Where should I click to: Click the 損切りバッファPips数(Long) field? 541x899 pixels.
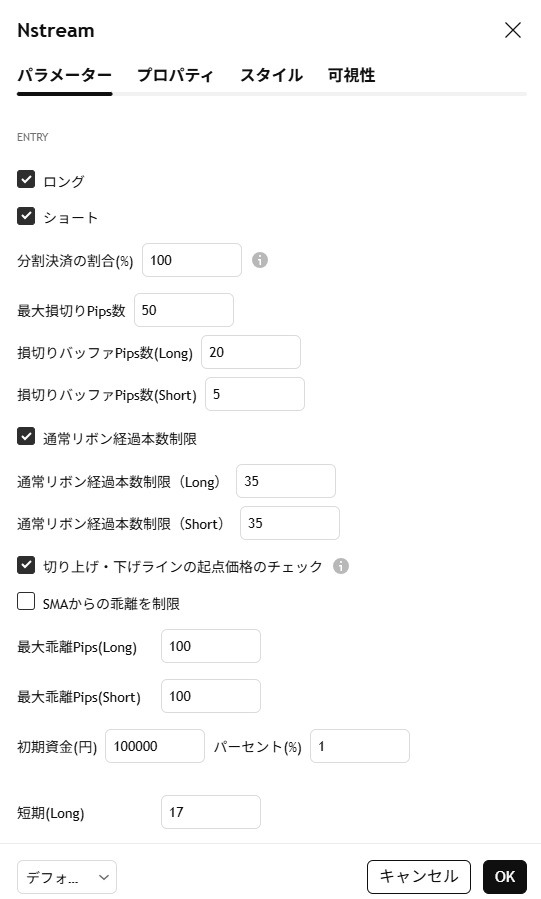point(251,352)
